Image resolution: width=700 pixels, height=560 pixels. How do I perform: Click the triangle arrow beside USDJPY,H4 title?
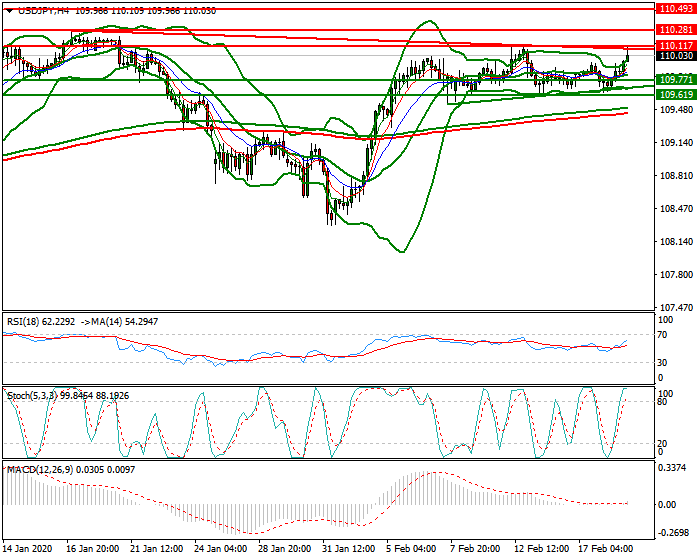click(x=9, y=11)
